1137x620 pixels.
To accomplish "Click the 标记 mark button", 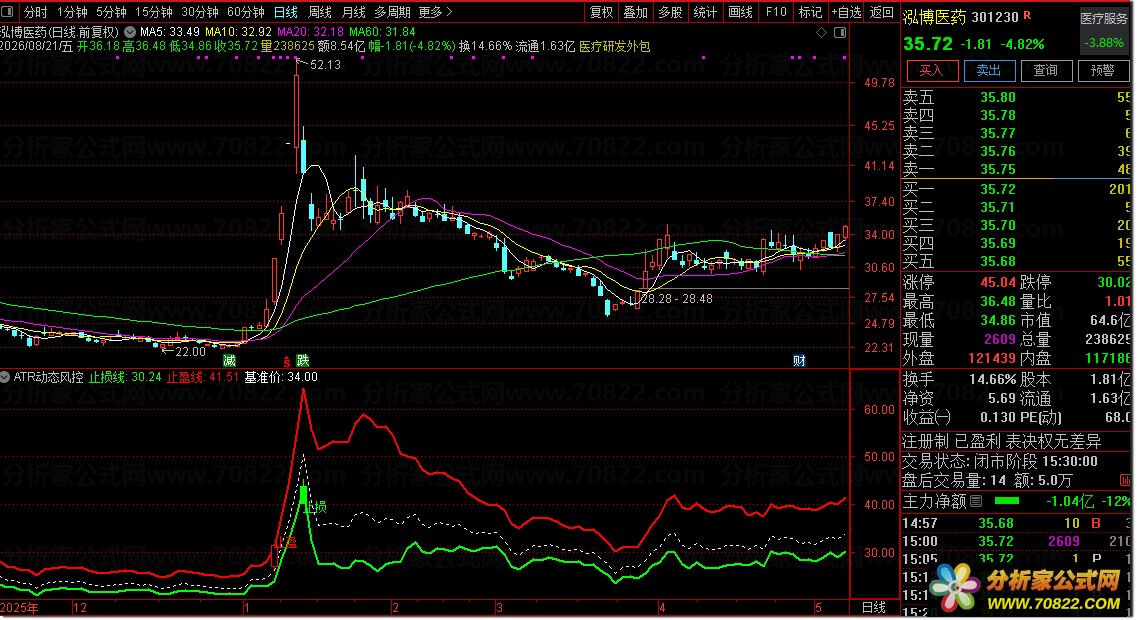I will 810,12.
